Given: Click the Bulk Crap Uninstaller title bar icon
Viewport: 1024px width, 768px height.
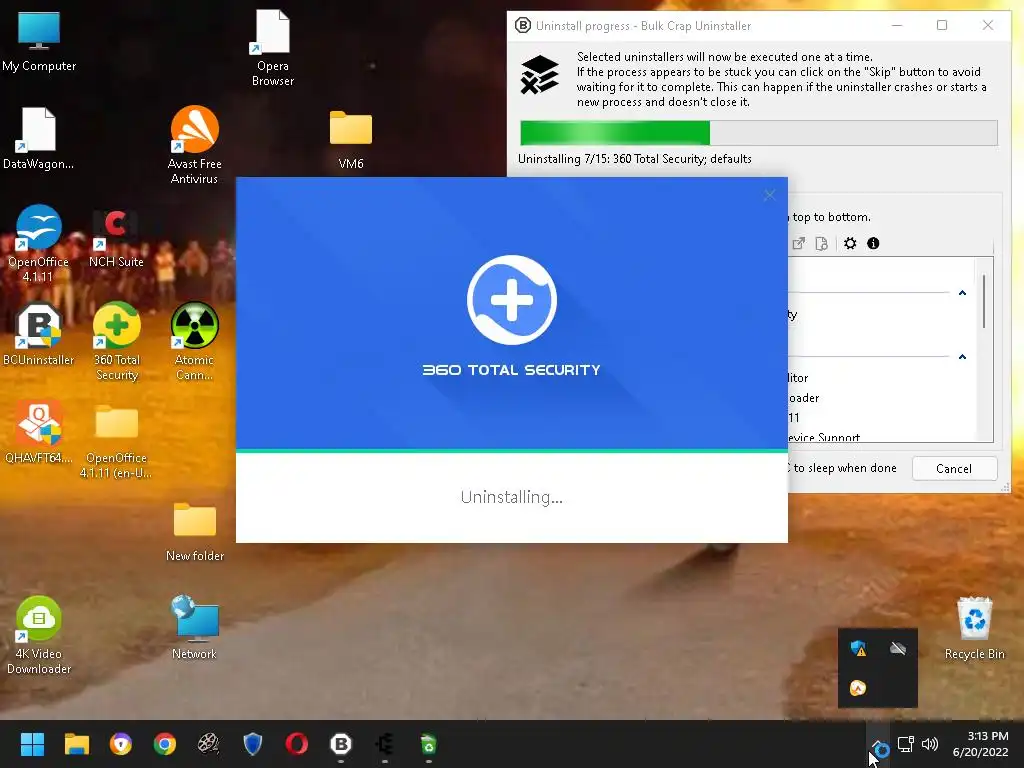Looking at the screenshot, I should point(522,25).
